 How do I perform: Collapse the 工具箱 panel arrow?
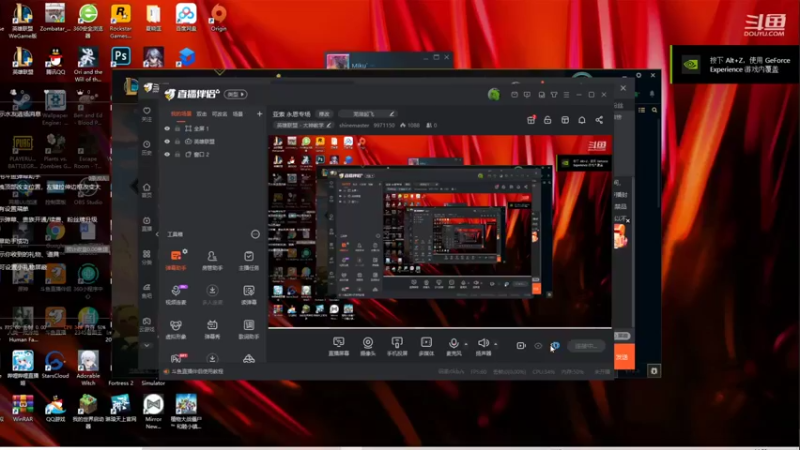[x=157, y=234]
